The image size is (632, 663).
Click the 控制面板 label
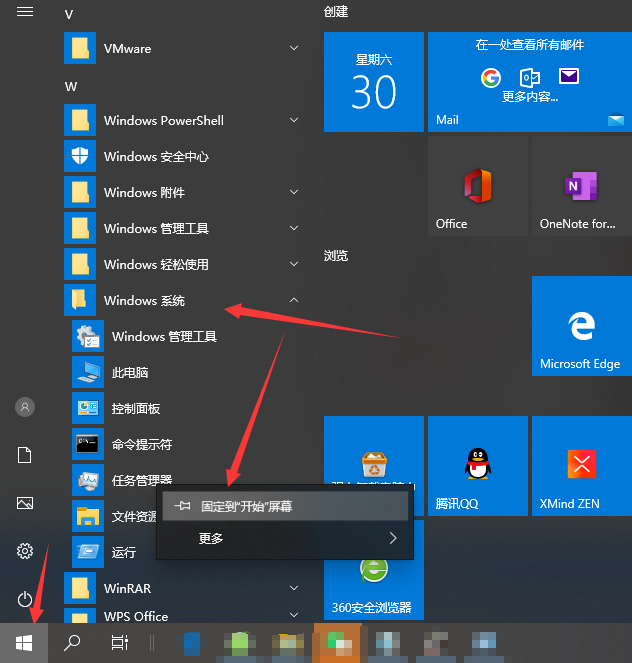point(136,408)
